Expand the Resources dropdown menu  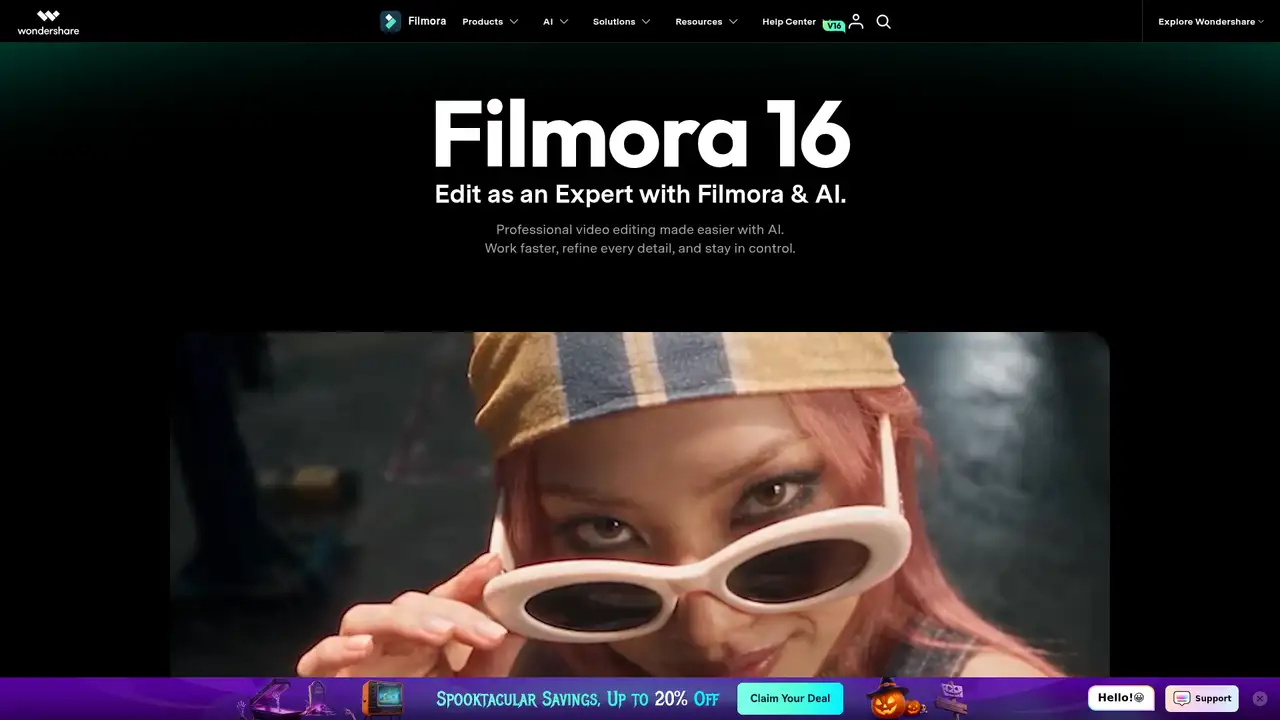point(707,21)
